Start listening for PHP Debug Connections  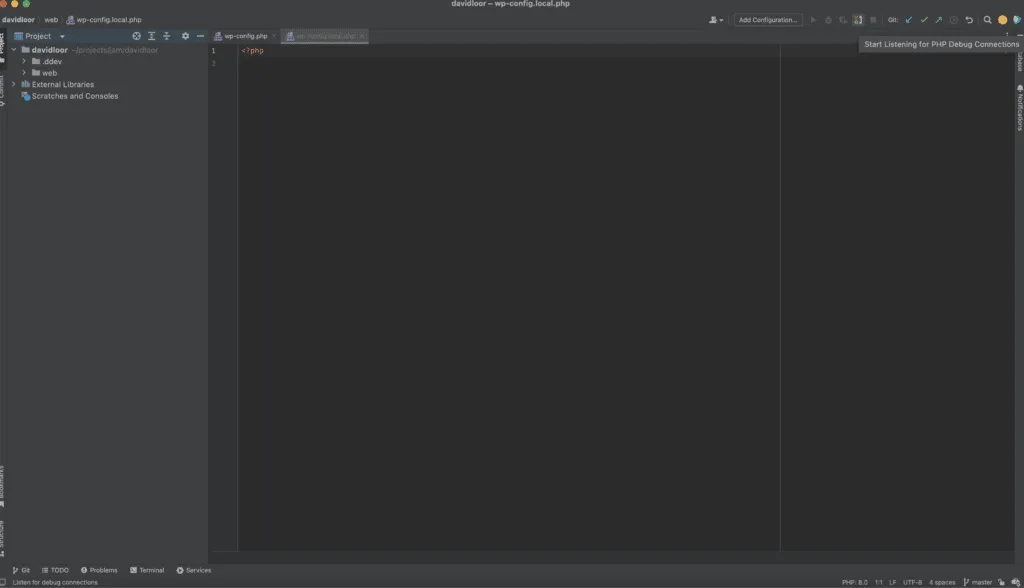pos(857,19)
